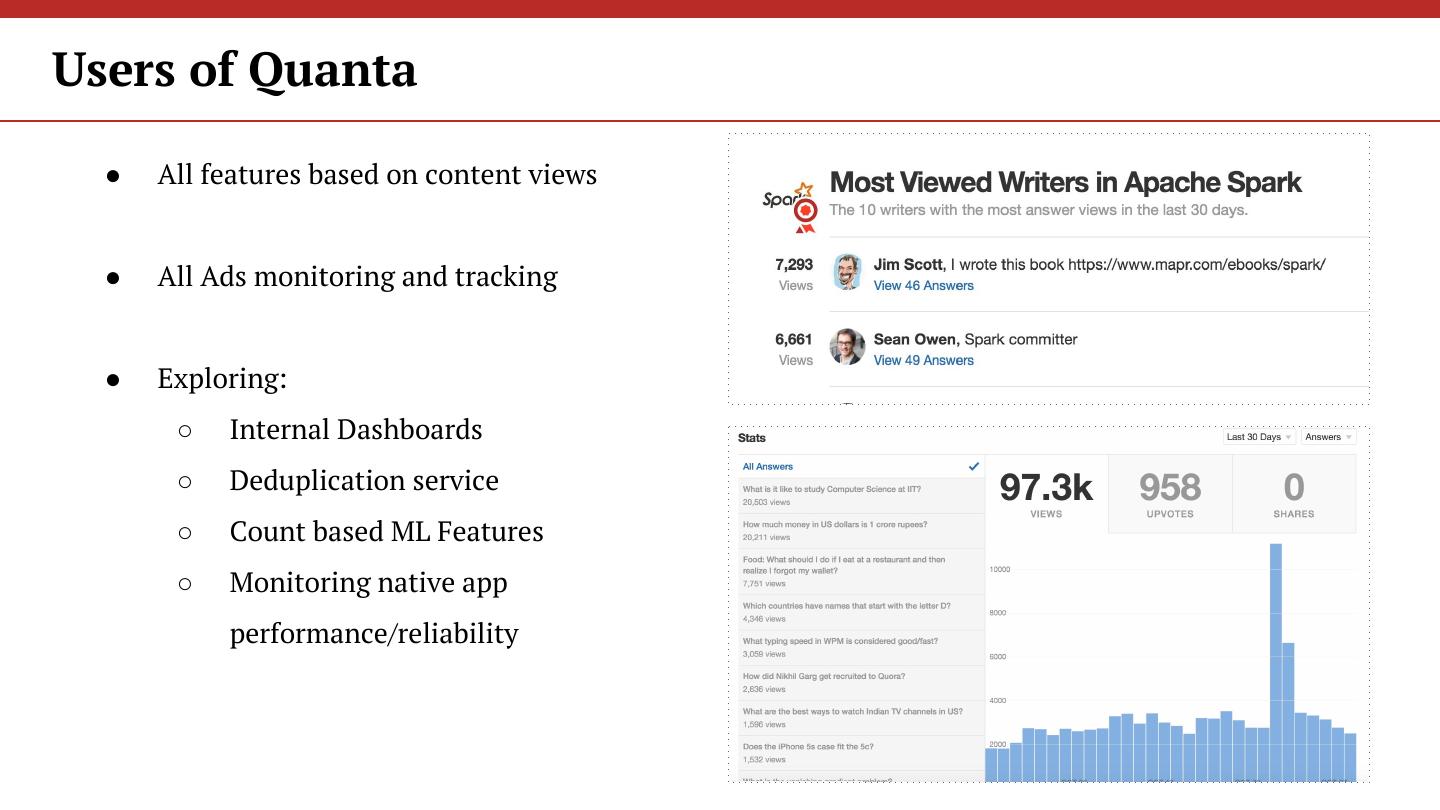
Task: Click the tallest bar in the views chart
Action: point(1276,662)
